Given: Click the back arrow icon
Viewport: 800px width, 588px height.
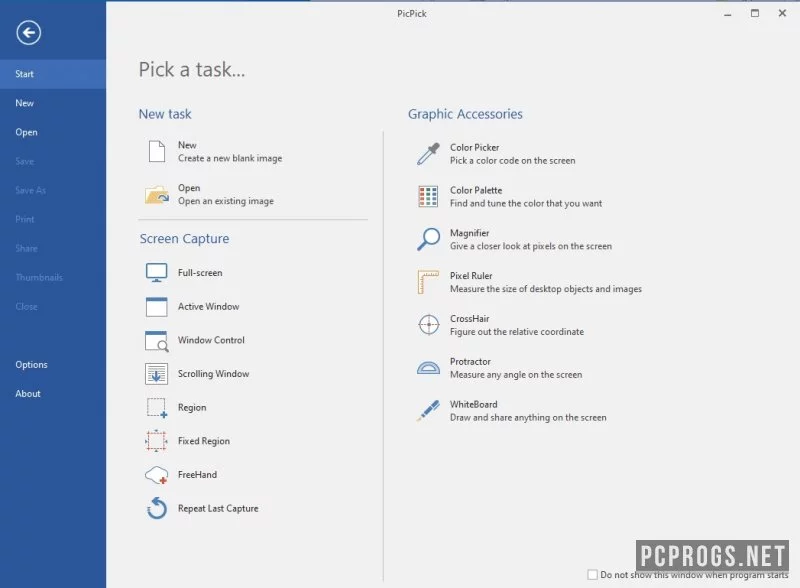Looking at the screenshot, I should pyautogui.click(x=29, y=33).
